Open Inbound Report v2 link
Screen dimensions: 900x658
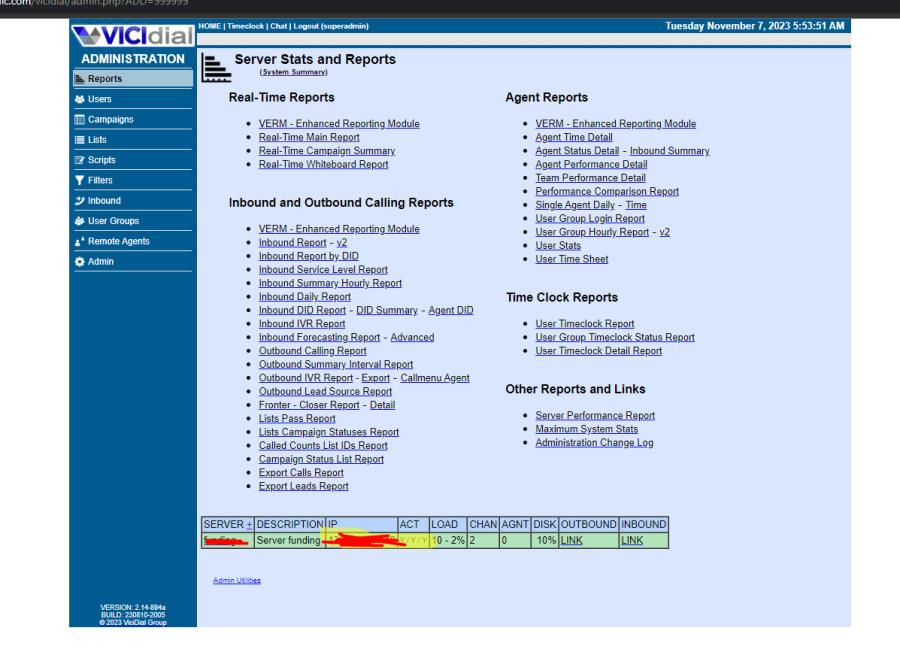click(342, 243)
